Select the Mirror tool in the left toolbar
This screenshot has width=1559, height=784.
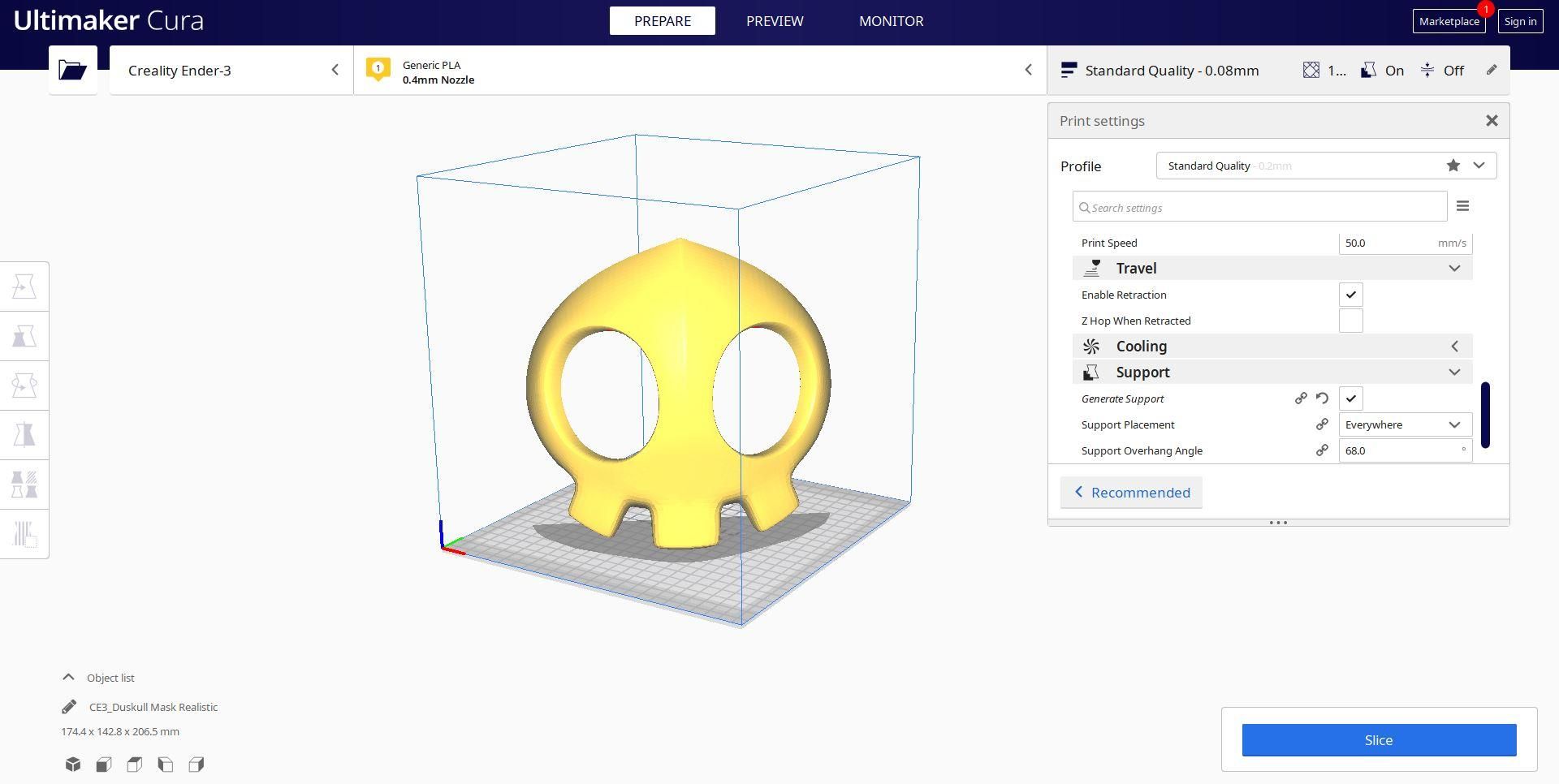click(x=24, y=435)
